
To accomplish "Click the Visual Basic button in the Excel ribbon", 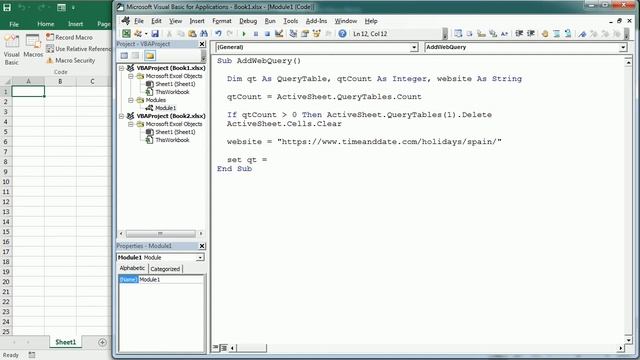I will point(11,50).
